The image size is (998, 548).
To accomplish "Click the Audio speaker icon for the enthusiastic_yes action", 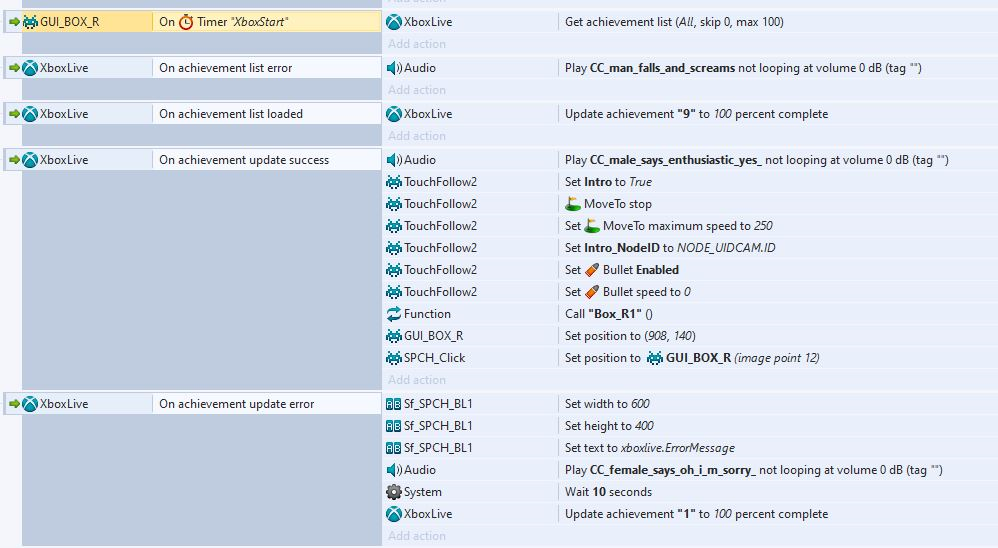I will tap(394, 160).
